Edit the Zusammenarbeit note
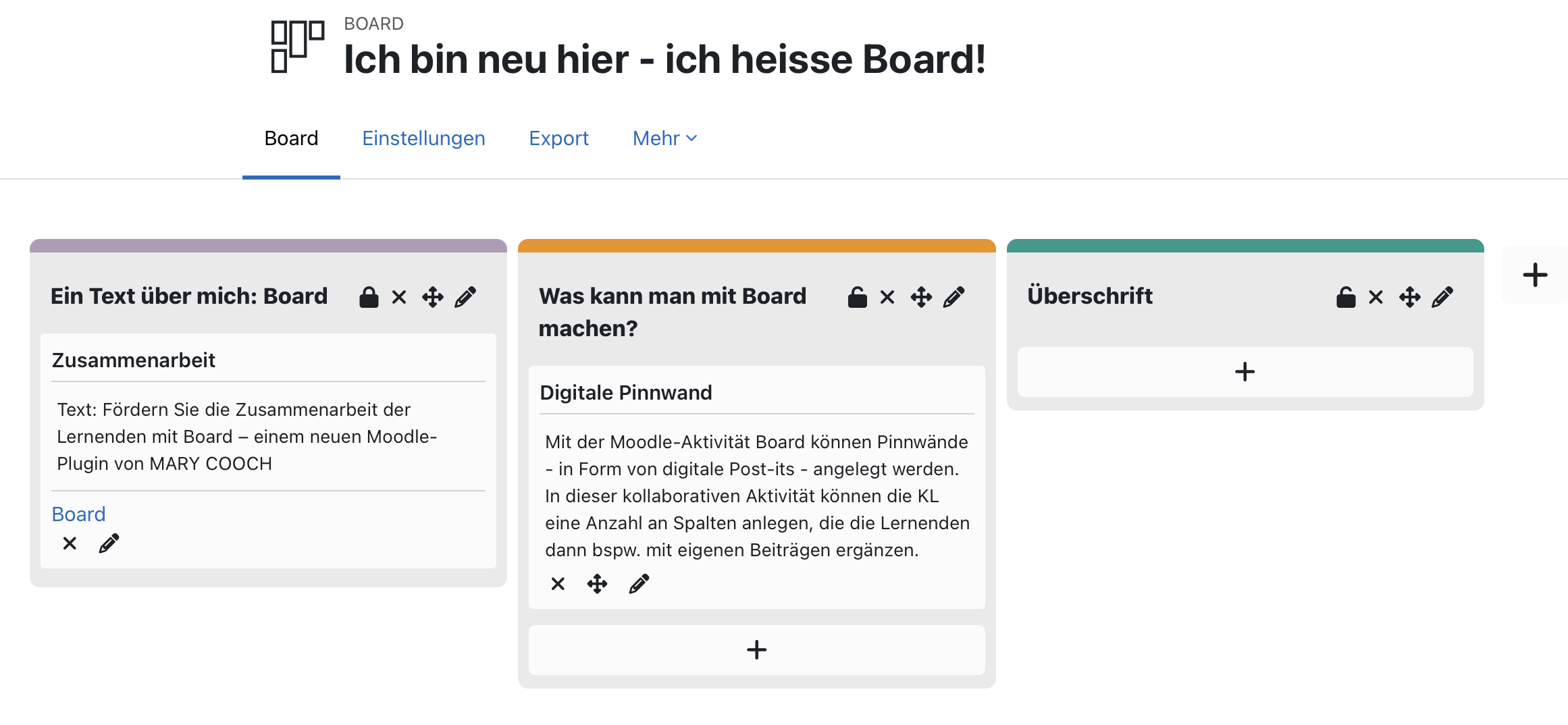This screenshot has width=1568, height=725. [x=109, y=543]
